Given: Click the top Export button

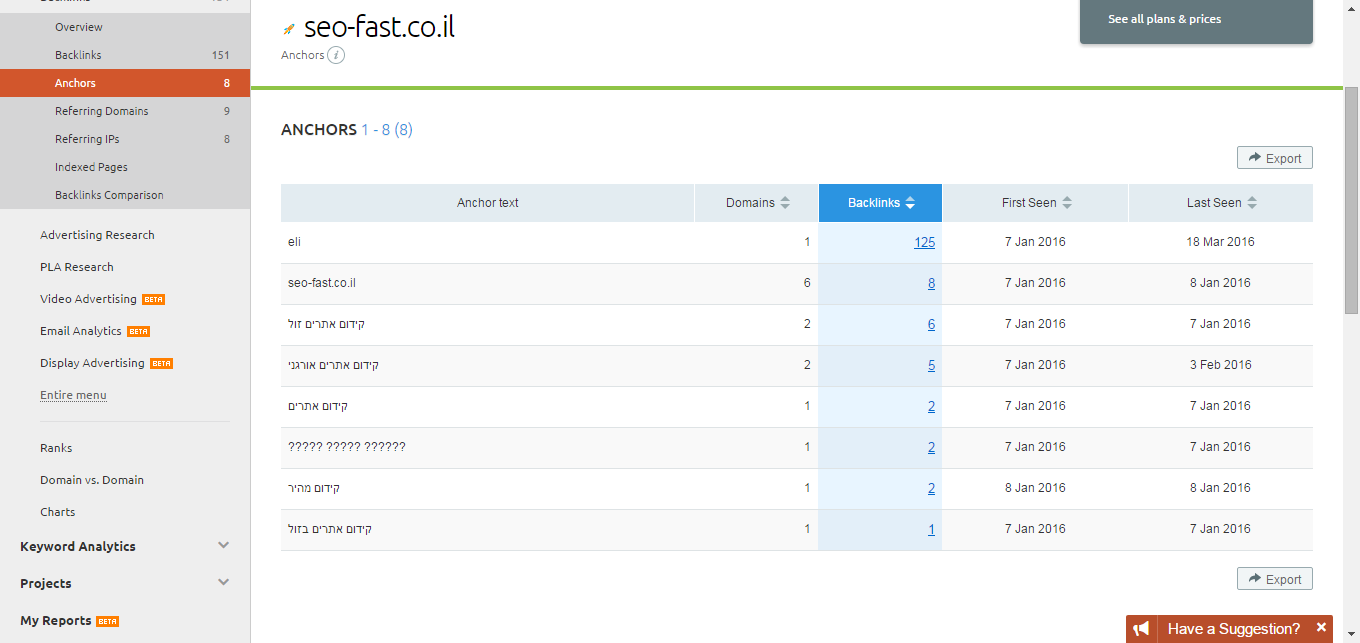Looking at the screenshot, I should 1274,158.
